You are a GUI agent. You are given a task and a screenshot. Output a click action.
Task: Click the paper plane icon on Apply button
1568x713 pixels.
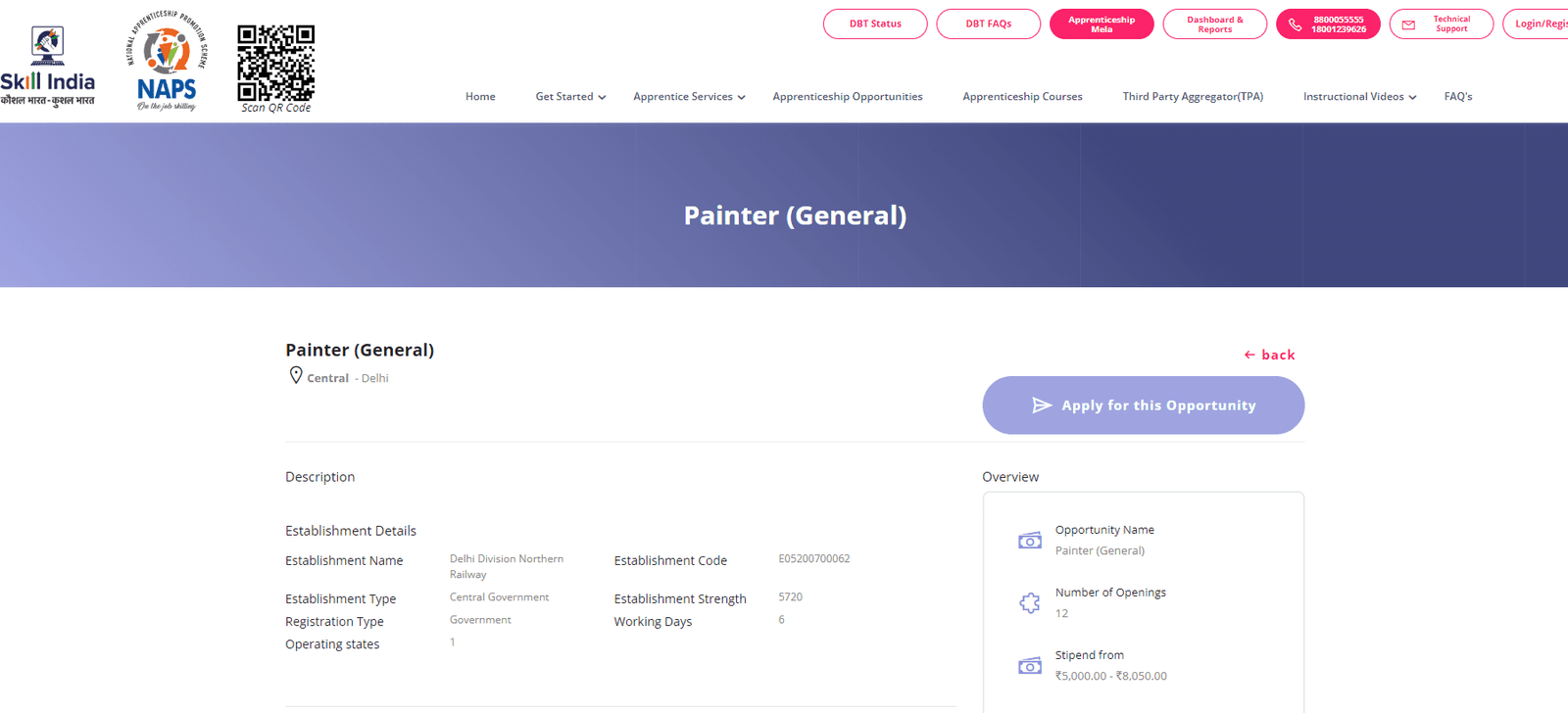1042,405
